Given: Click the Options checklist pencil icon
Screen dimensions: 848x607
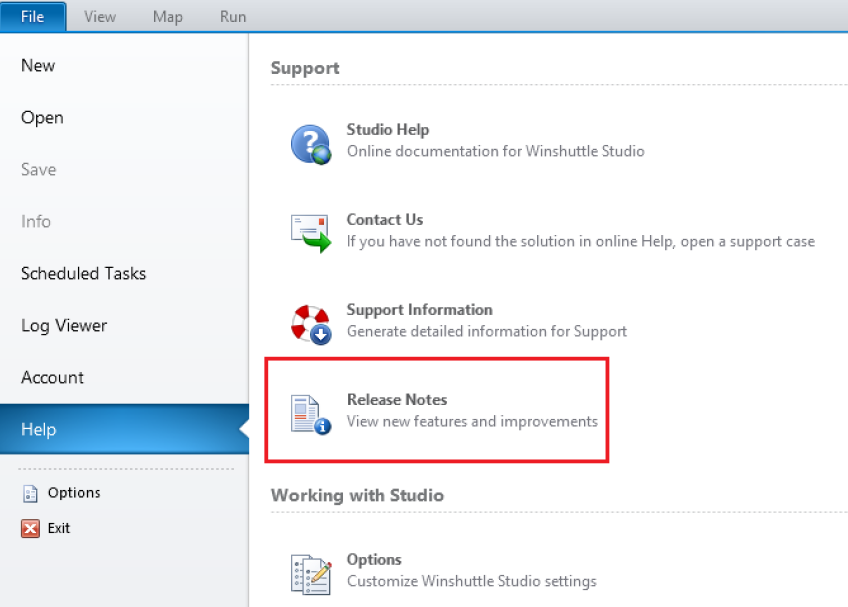Looking at the screenshot, I should [x=310, y=574].
